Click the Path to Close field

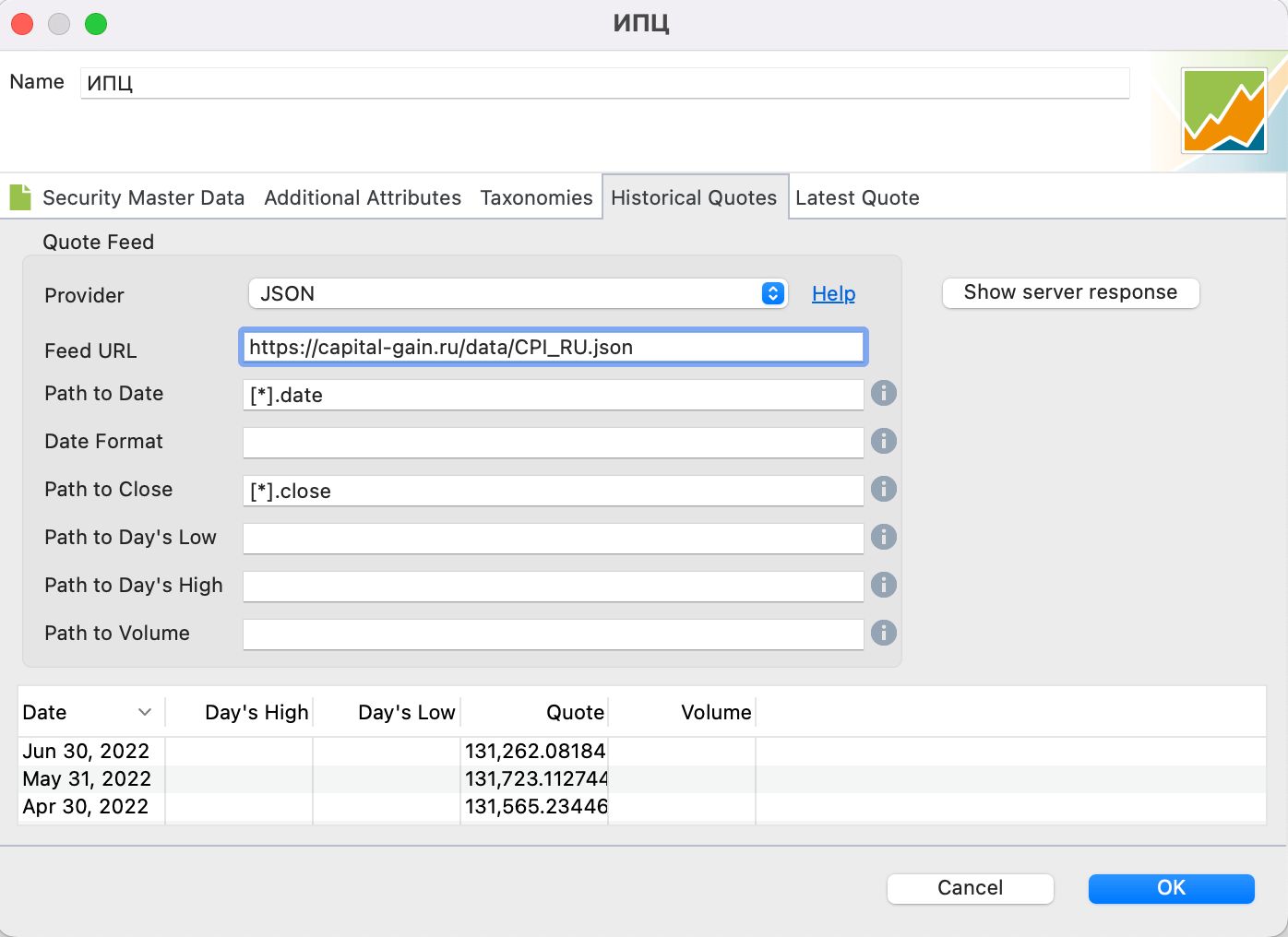click(553, 492)
